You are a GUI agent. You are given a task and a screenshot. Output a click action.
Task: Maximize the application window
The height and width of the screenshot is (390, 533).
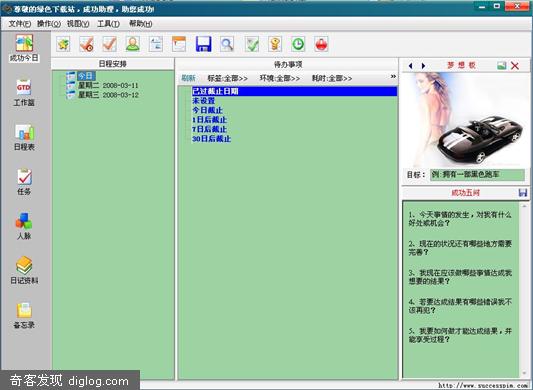click(497, 6)
